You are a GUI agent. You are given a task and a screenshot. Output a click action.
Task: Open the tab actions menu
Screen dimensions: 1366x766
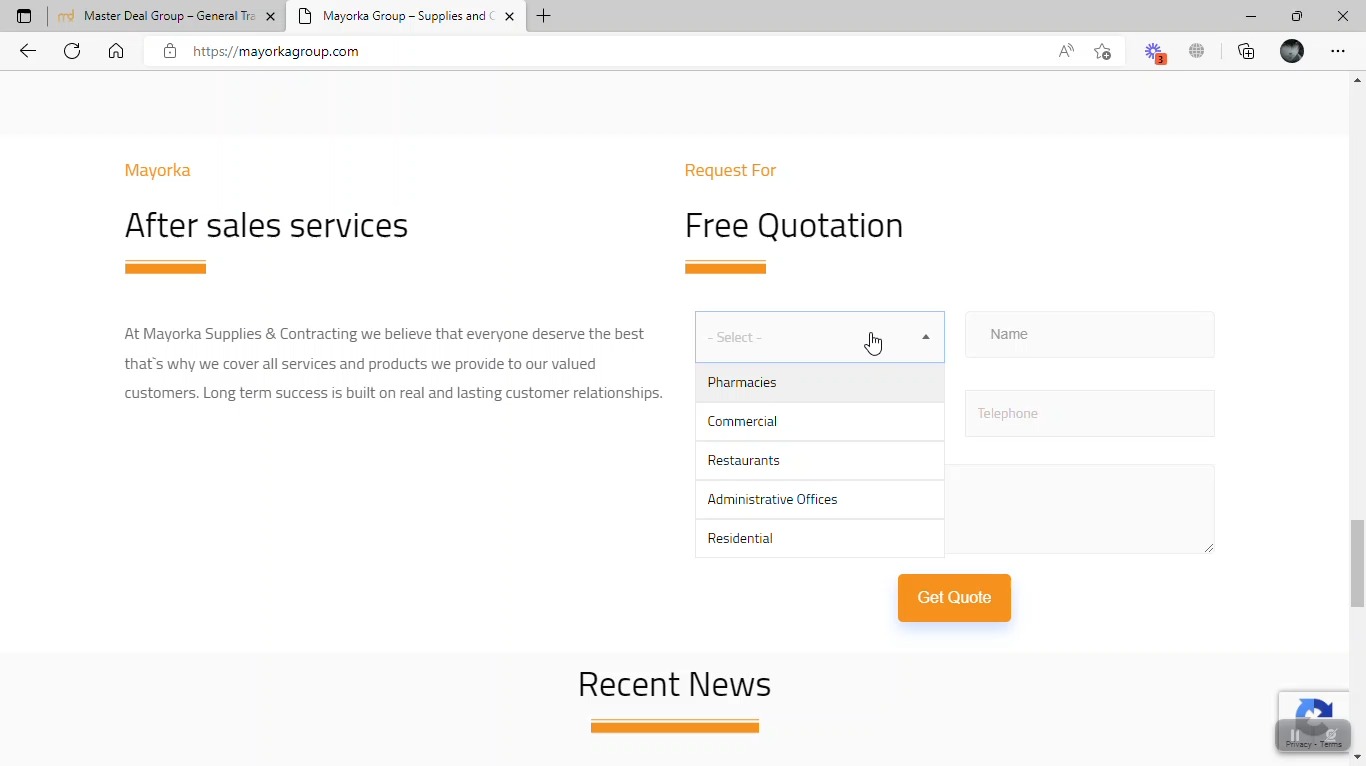click(x=24, y=16)
